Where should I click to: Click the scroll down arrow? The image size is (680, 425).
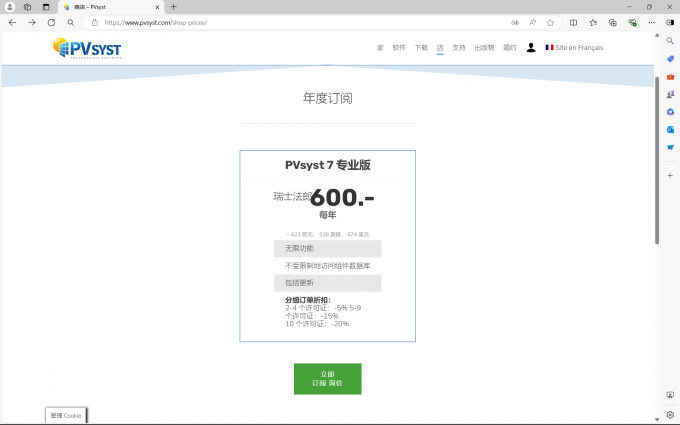[x=657, y=419]
